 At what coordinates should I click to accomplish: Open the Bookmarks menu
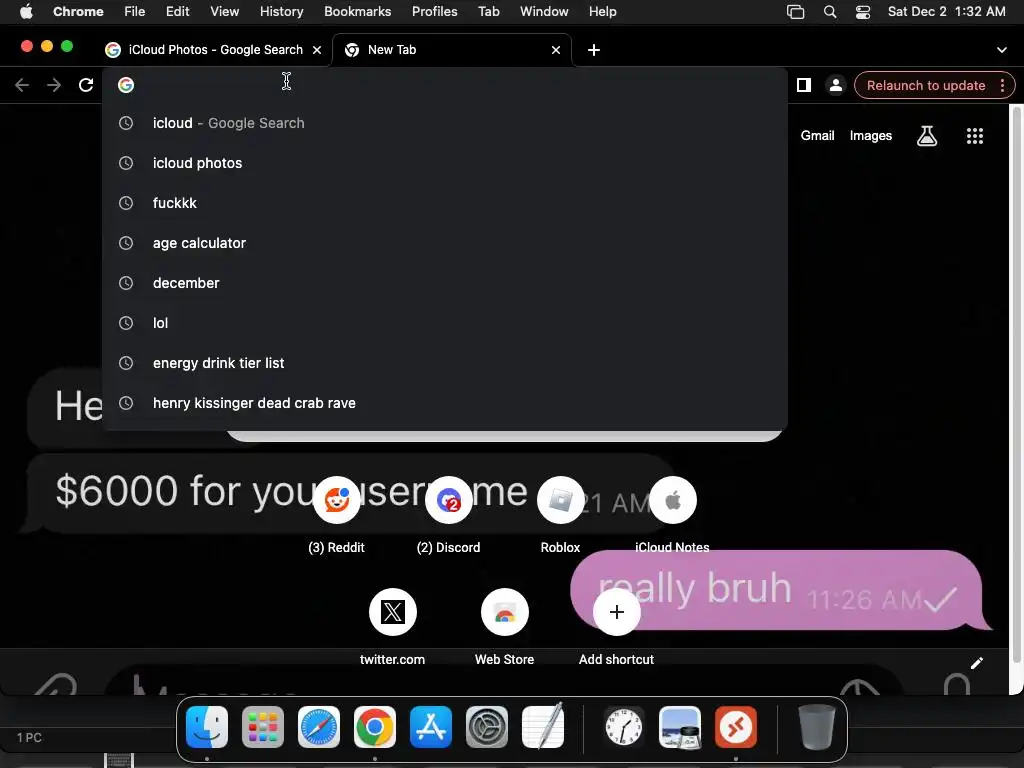pyautogui.click(x=357, y=12)
